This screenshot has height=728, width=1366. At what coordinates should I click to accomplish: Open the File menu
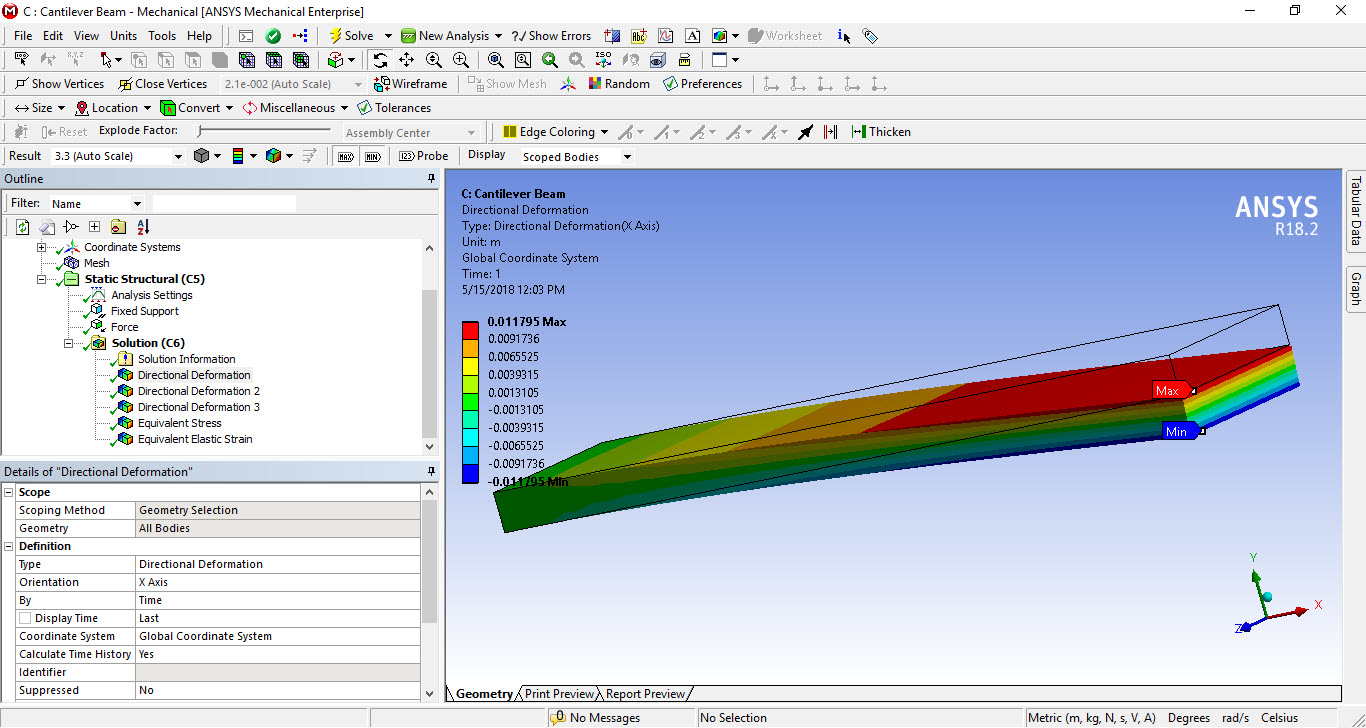[x=23, y=36]
